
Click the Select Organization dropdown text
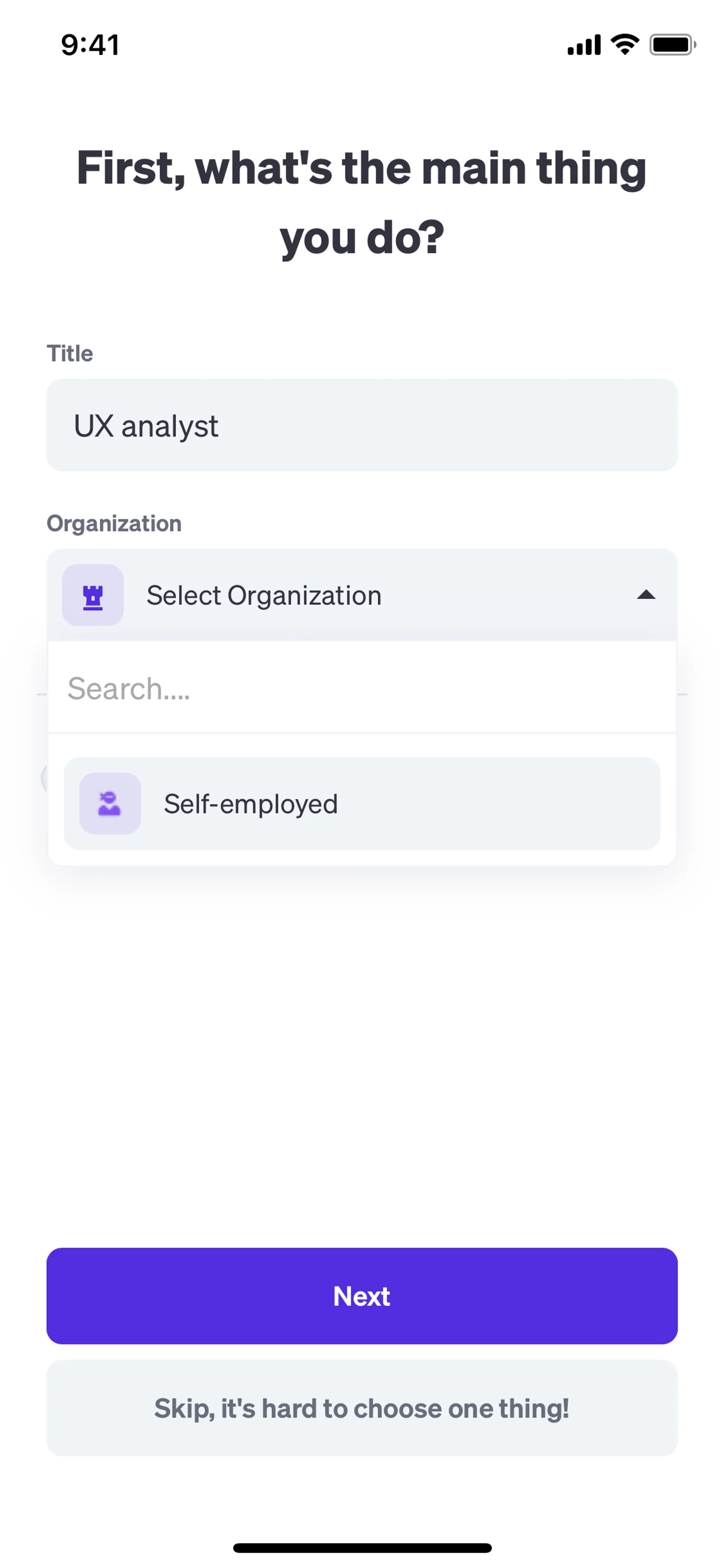264,595
